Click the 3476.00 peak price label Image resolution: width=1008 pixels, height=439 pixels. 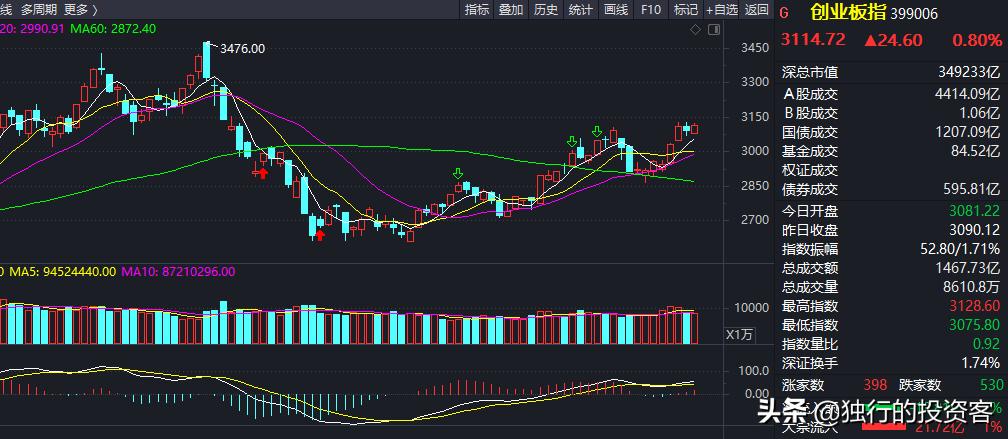242,48
